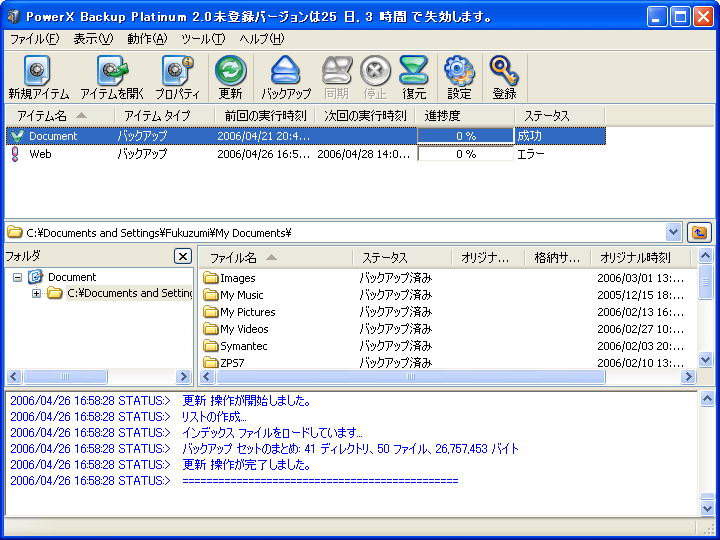
Task: Open the 動作(A) menu
Action: [147, 39]
